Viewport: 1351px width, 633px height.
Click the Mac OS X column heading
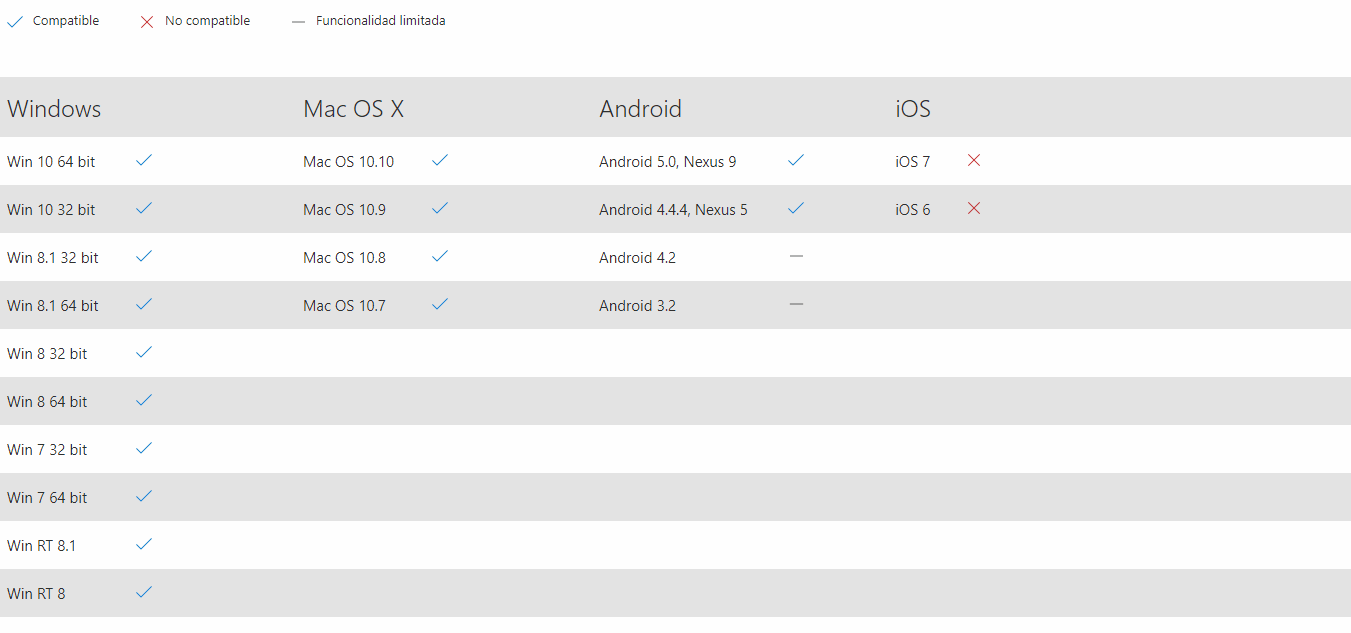point(354,109)
